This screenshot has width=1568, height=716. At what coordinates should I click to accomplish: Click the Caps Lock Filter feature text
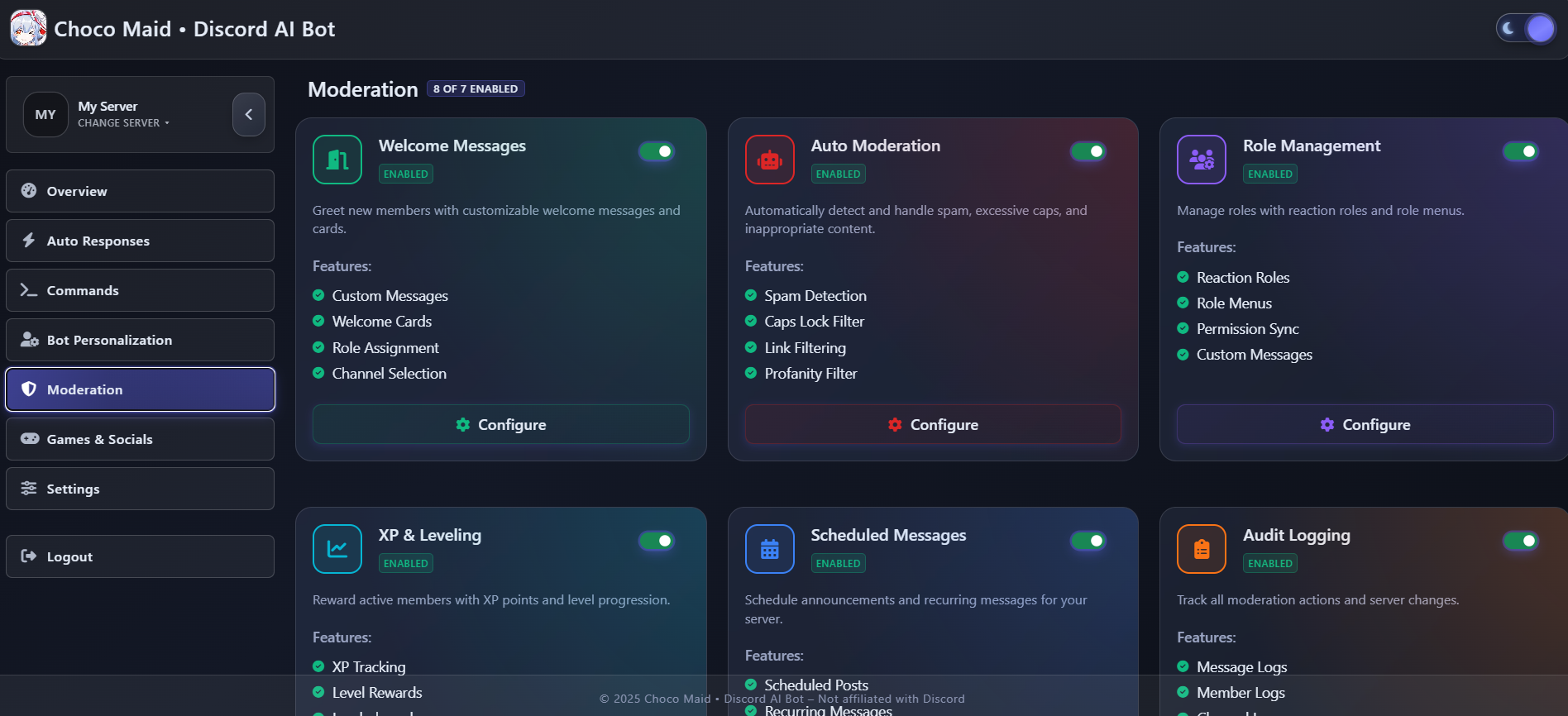(815, 322)
